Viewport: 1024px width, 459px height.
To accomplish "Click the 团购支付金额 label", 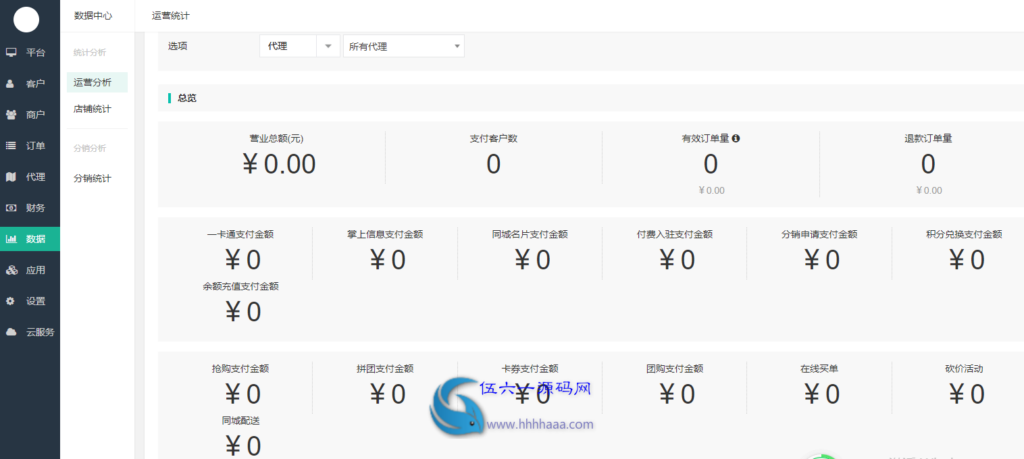I will (675, 368).
